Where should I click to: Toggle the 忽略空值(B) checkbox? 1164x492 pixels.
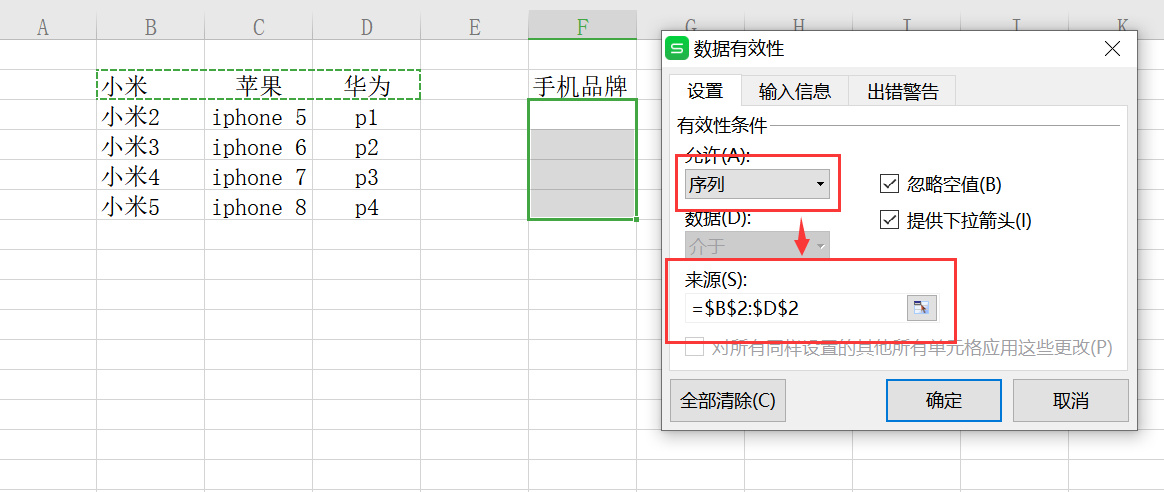pos(889,184)
